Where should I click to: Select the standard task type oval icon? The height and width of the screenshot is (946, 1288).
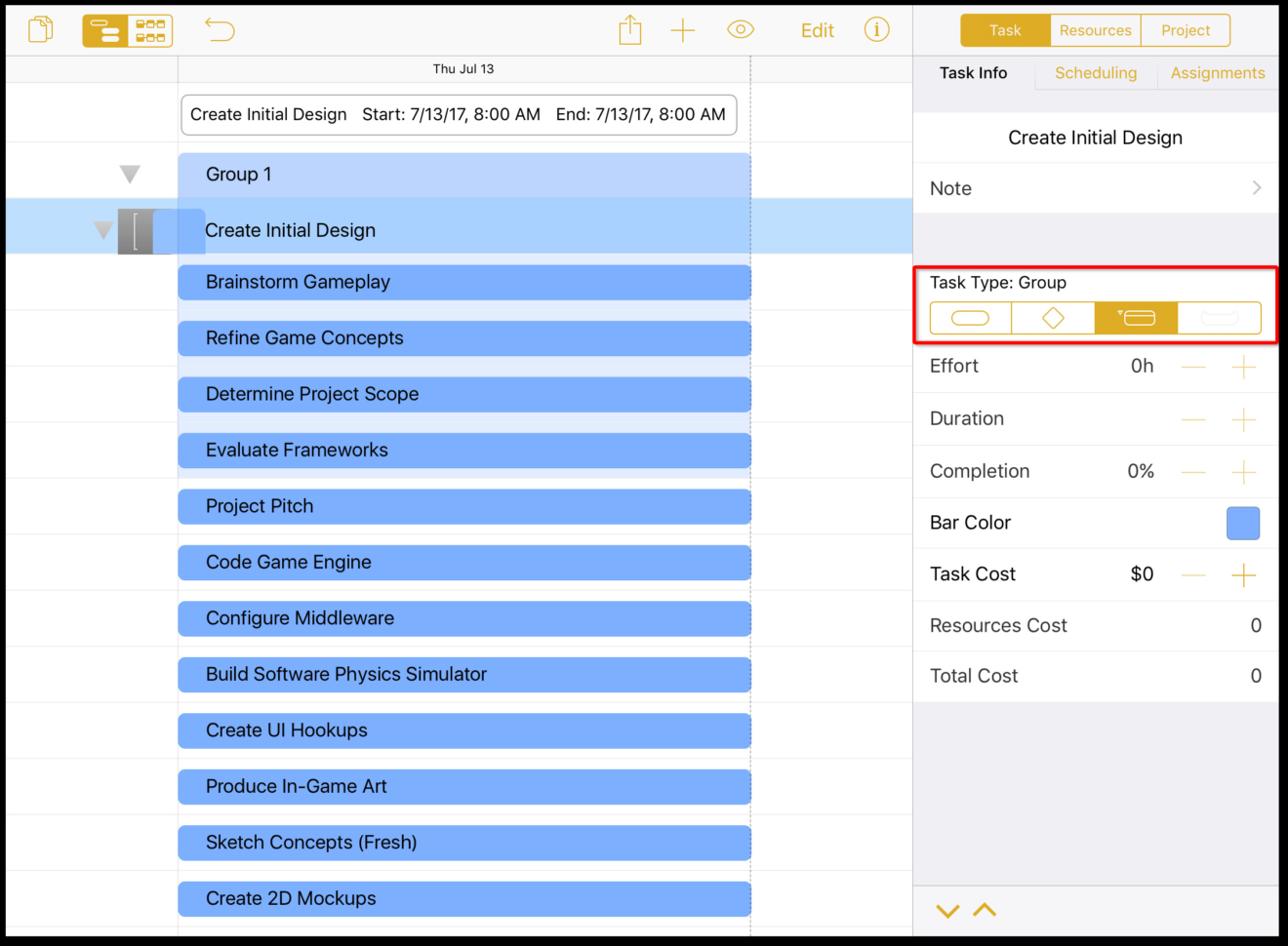970,317
